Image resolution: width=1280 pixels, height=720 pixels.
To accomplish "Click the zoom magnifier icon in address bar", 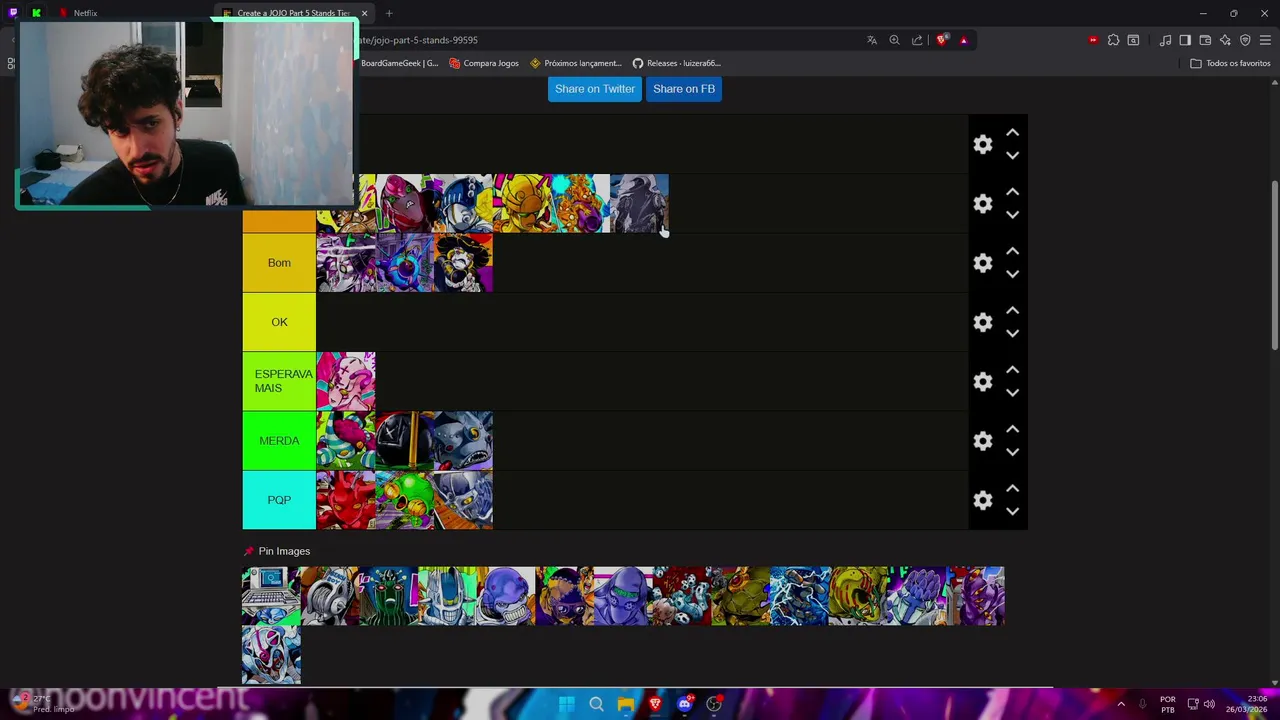I will [894, 40].
